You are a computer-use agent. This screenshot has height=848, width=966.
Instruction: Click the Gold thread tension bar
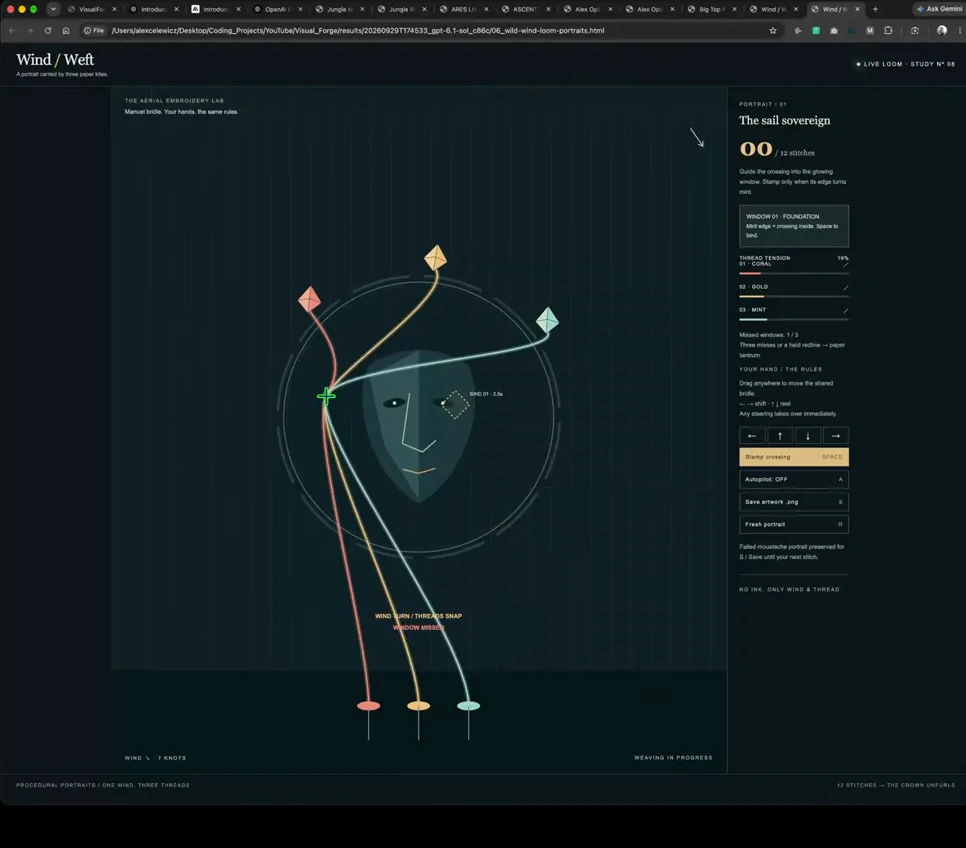pyautogui.click(x=794, y=296)
